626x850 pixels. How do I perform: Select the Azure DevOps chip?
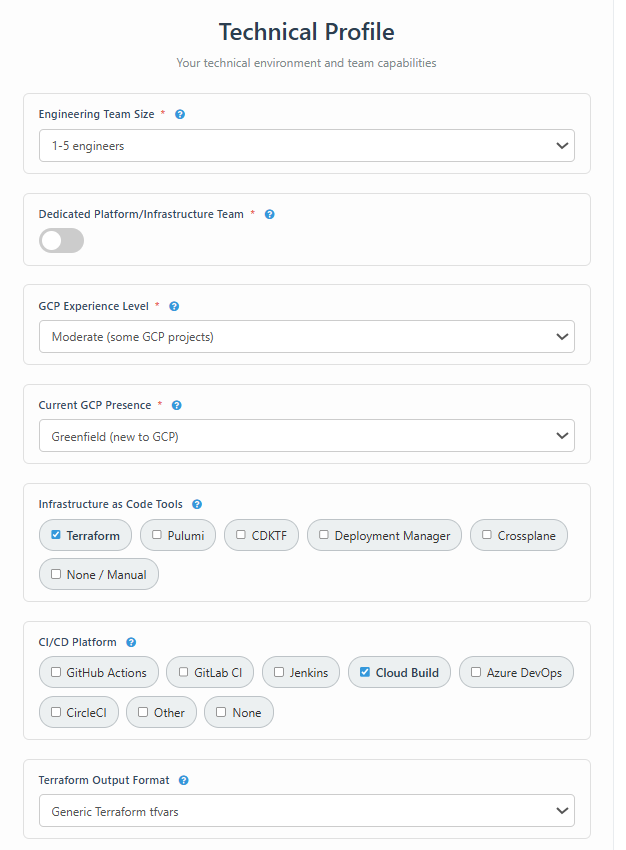[516, 673]
